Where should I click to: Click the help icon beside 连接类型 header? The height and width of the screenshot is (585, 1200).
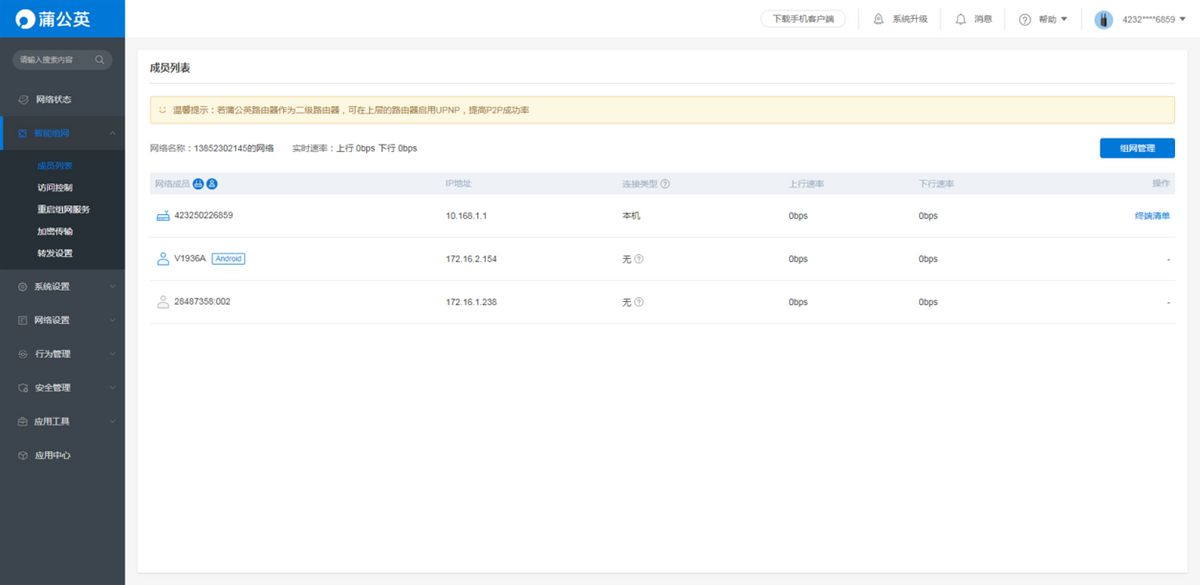pos(665,184)
